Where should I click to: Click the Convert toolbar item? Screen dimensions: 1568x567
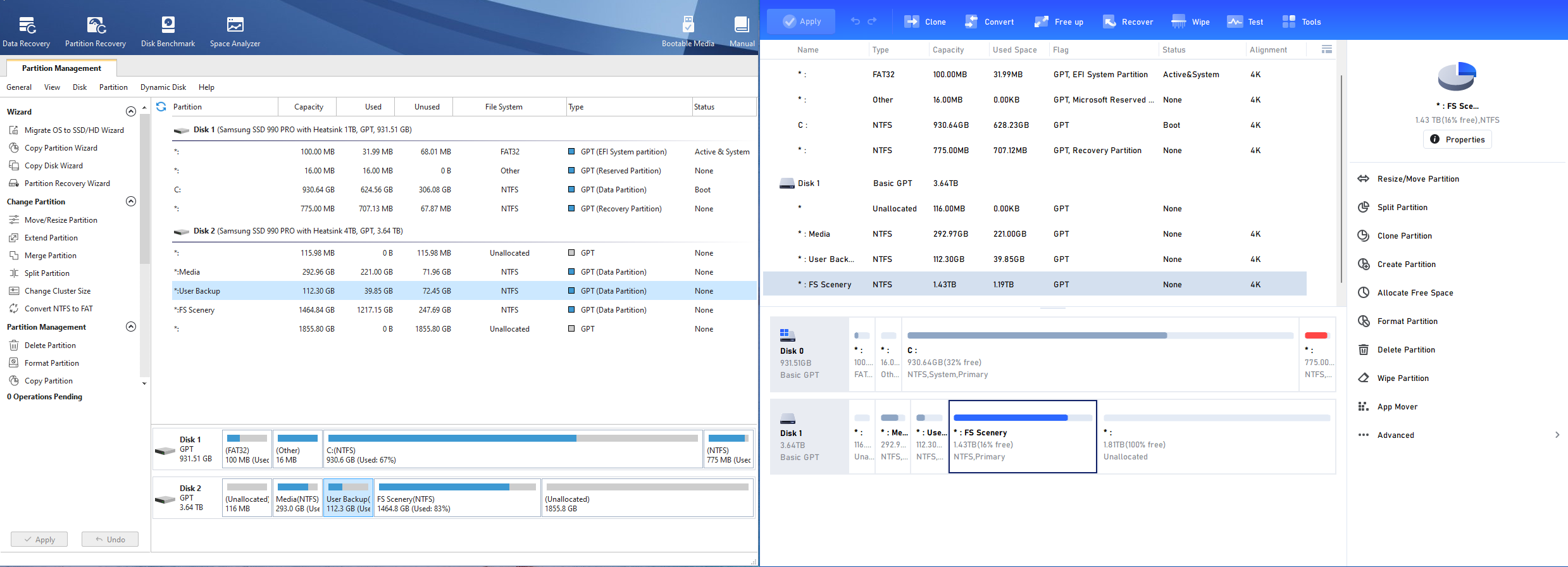989,22
